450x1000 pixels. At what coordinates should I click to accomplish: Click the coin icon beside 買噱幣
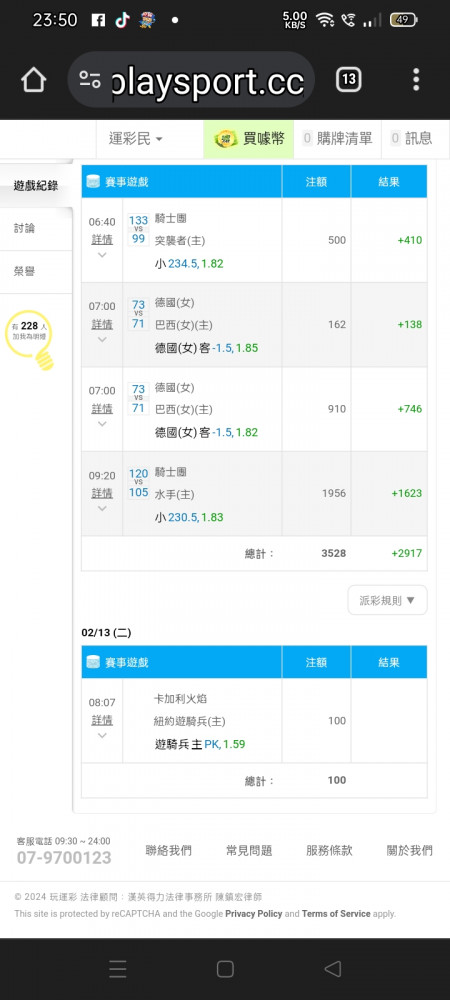click(226, 138)
